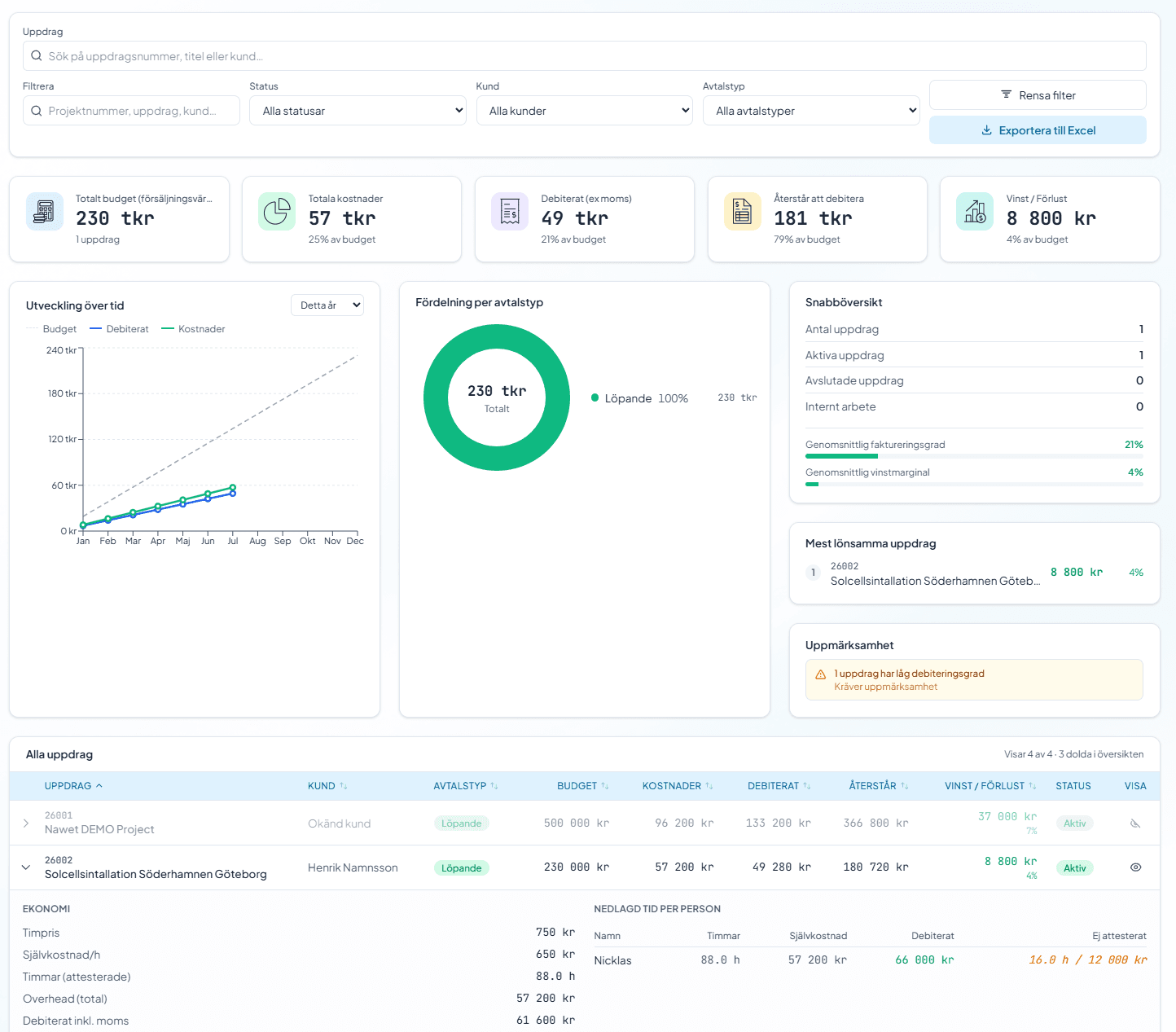Open top profitable project 26002 in Mest lönsamma

pyautogui.click(x=974, y=573)
